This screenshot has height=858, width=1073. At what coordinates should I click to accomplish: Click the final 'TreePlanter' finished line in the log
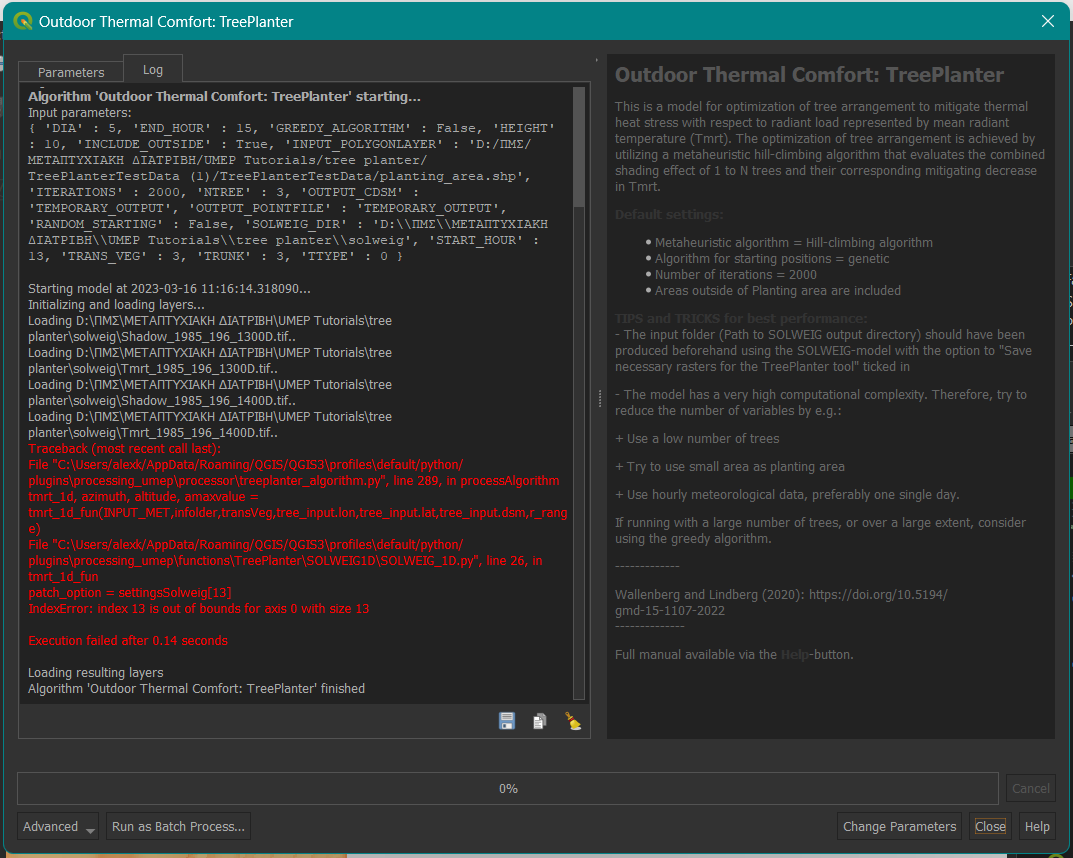[x=196, y=688]
